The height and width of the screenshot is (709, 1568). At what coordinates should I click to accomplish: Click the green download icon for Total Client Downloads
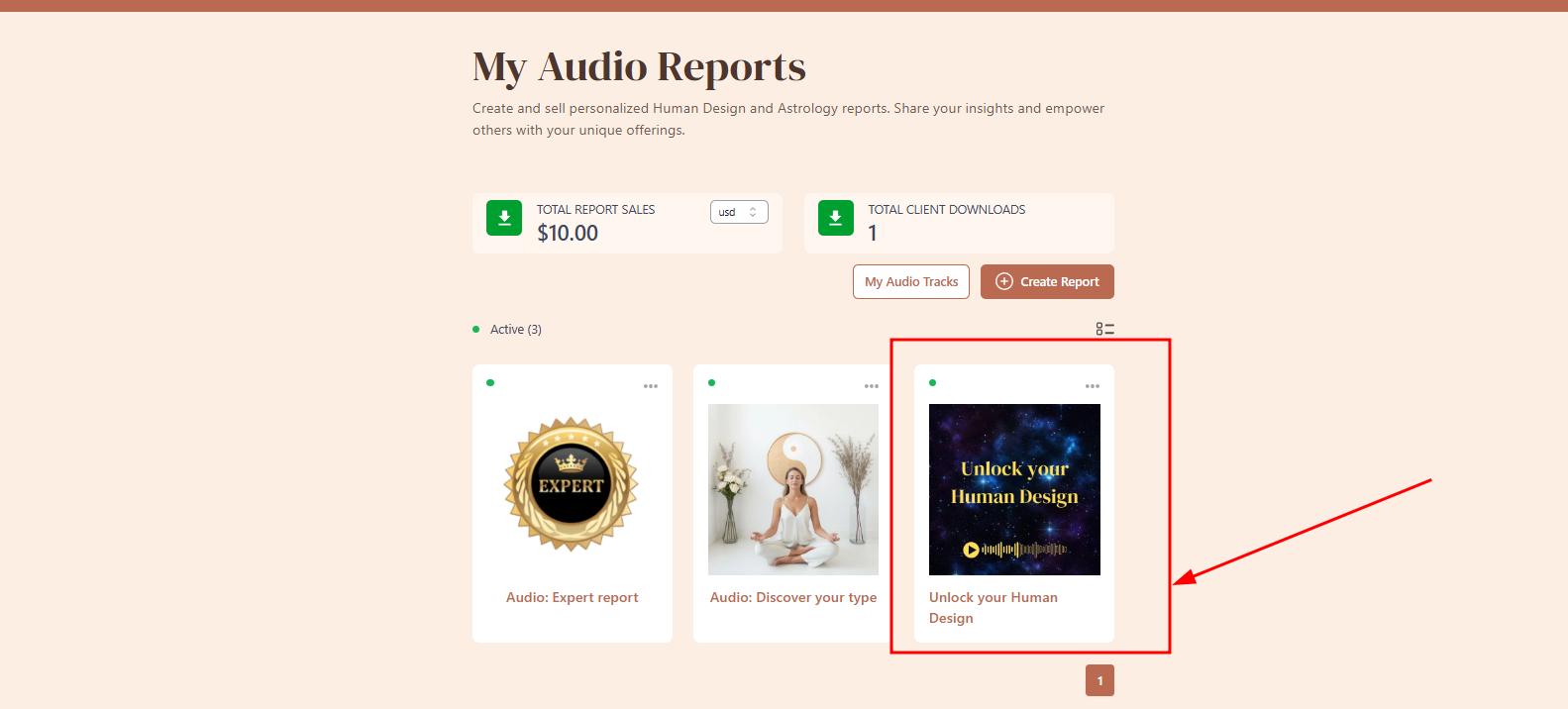tap(836, 218)
